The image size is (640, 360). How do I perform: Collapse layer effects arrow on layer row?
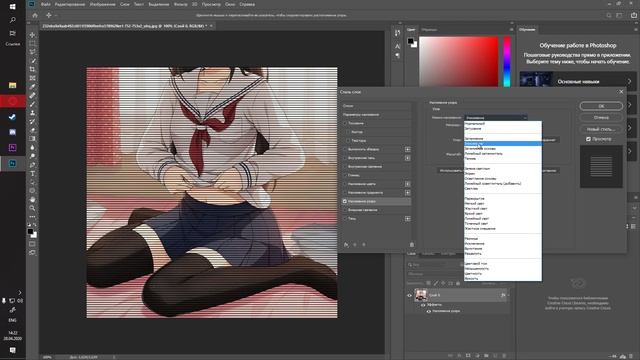[508, 295]
